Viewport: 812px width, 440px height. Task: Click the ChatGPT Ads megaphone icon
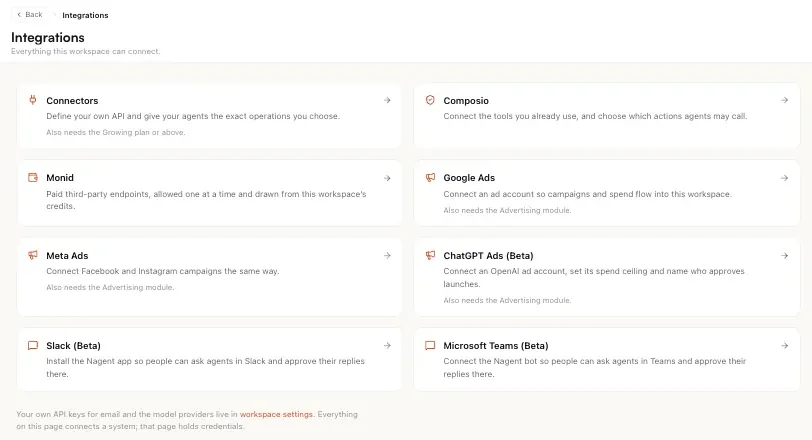pos(430,255)
